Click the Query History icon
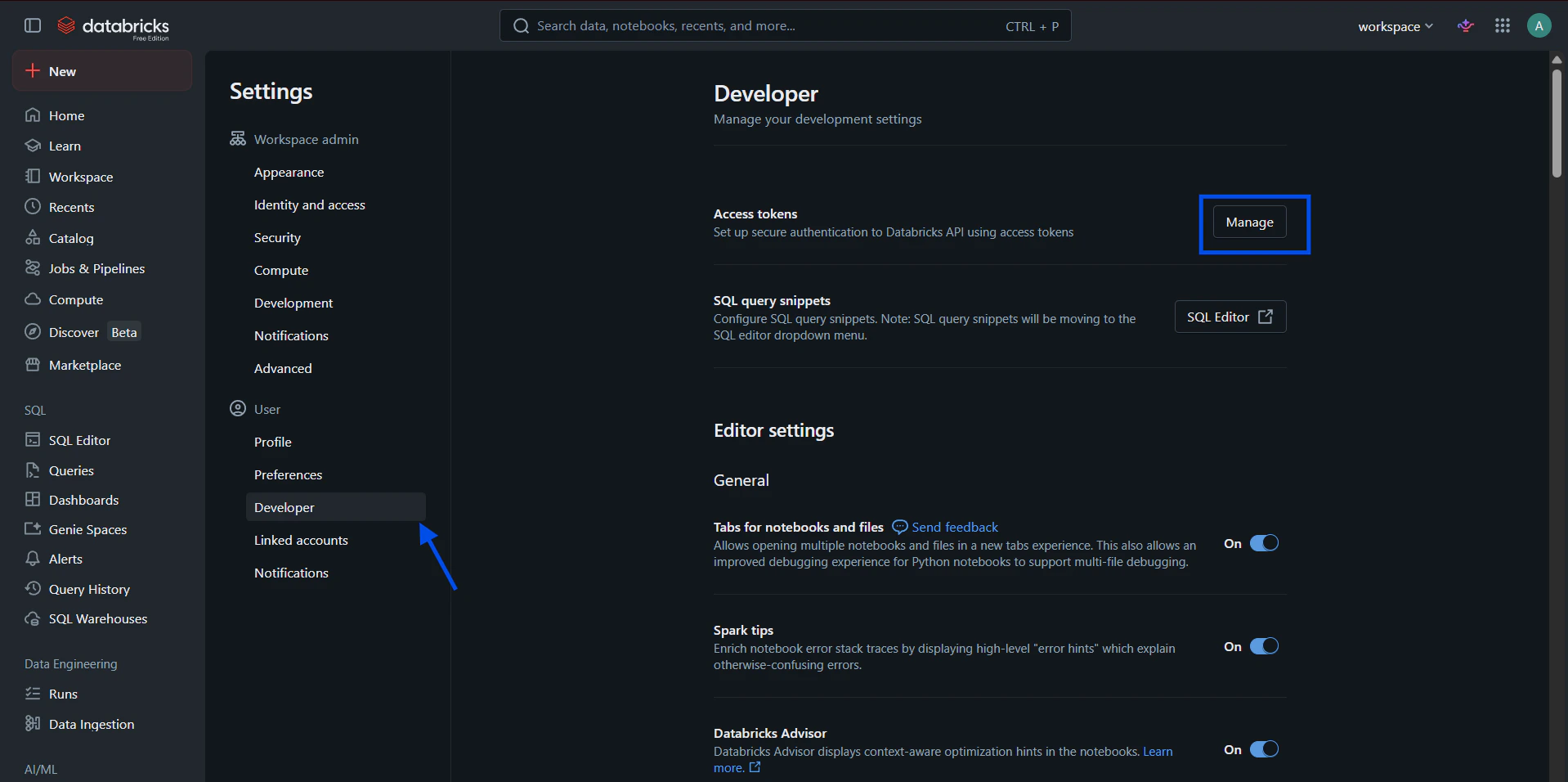The width and height of the screenshot is (1568, 782). pos(33,589)
